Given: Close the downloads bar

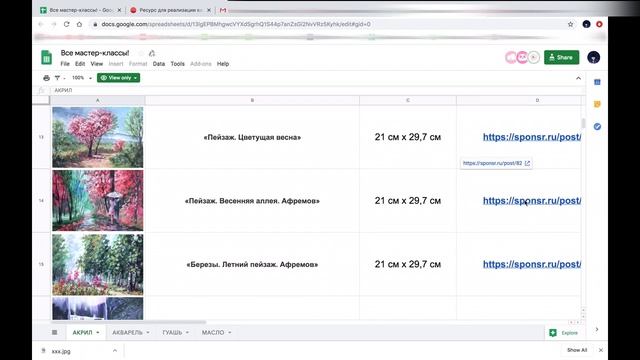Looking at the screenshot, I should pos(601,350).
